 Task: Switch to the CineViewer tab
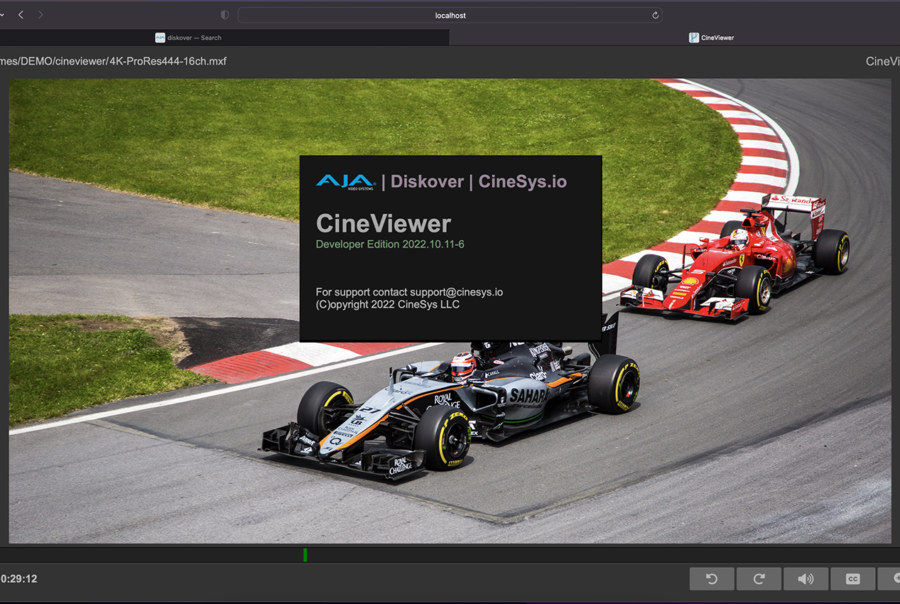(714, 36)
